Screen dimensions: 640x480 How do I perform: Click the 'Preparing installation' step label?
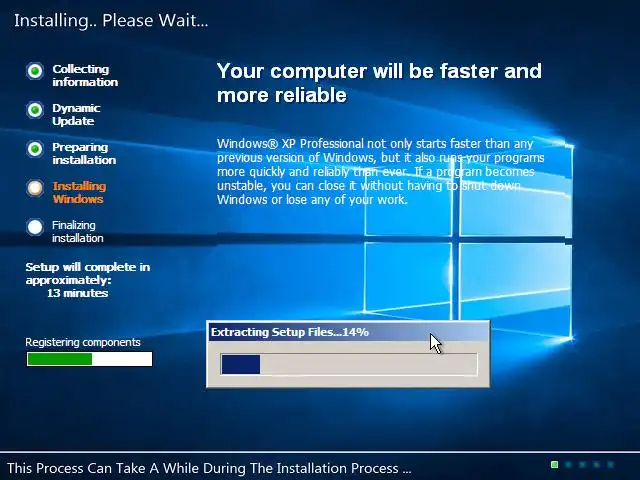coord(84,153)
